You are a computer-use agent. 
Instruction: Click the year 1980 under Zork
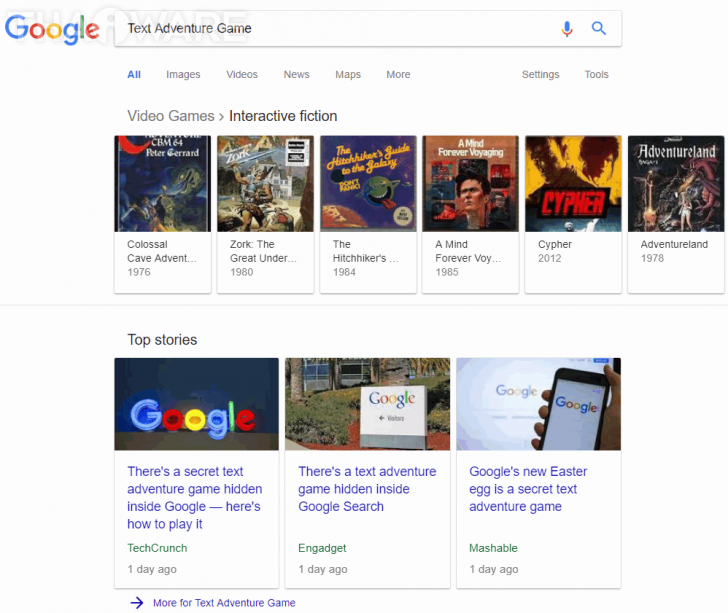point(241,272)
